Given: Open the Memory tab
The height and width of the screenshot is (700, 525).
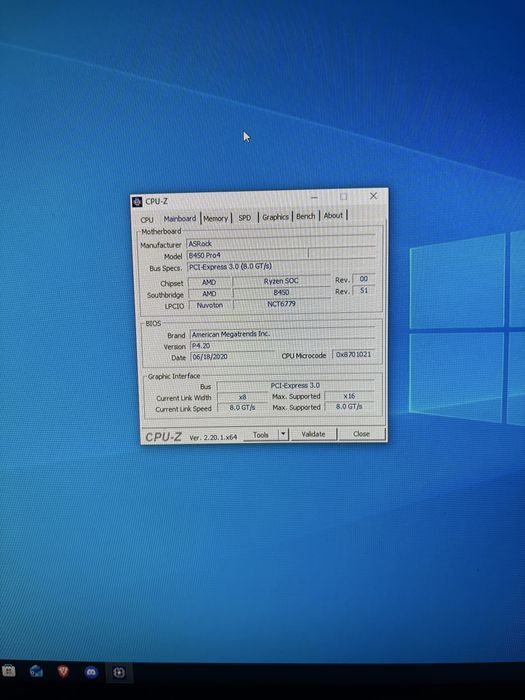Looking at the screenshot, I should 216,218.
